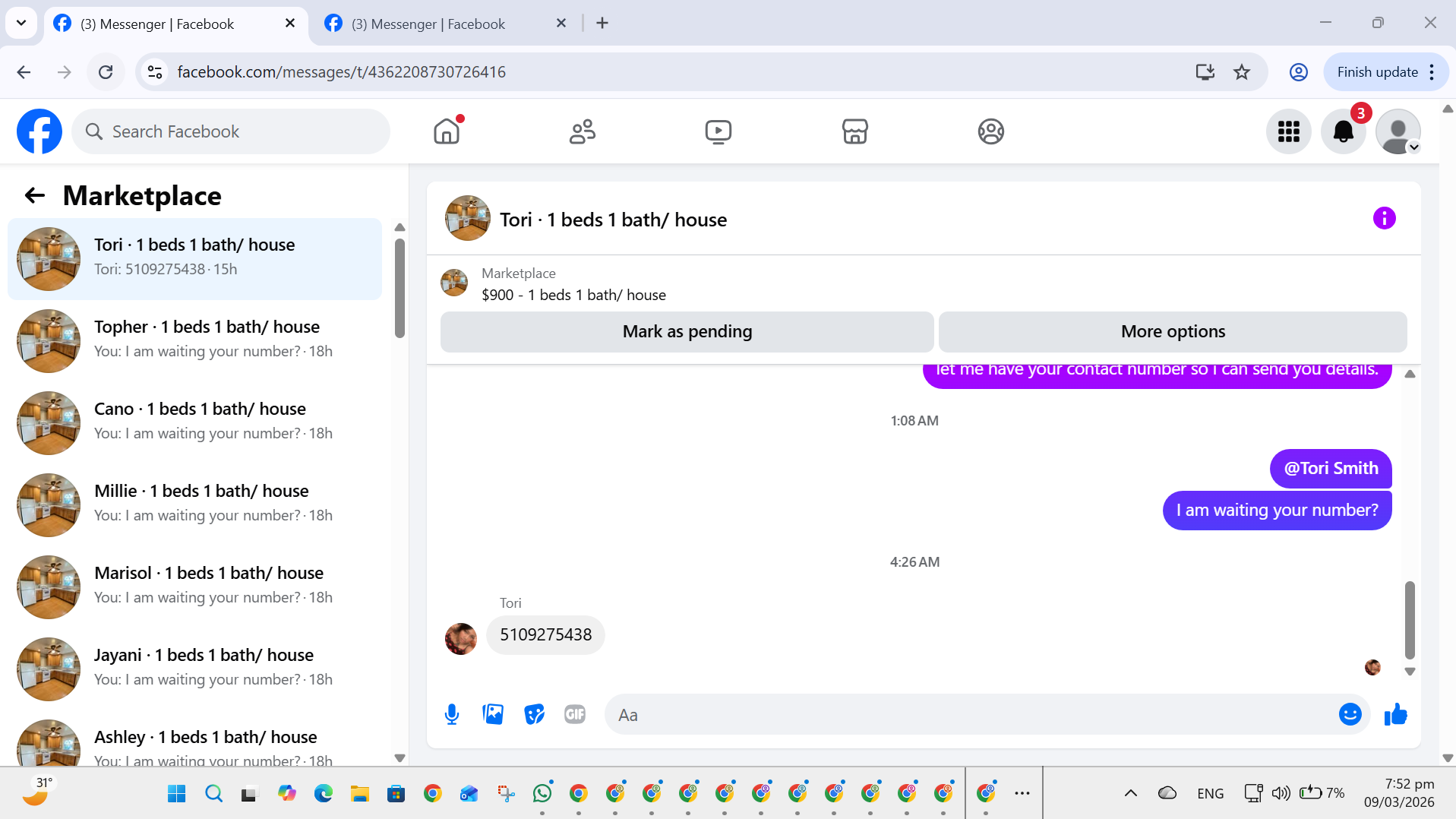
Task: Open Cano conversation in the list
Action: click(194, 422)
